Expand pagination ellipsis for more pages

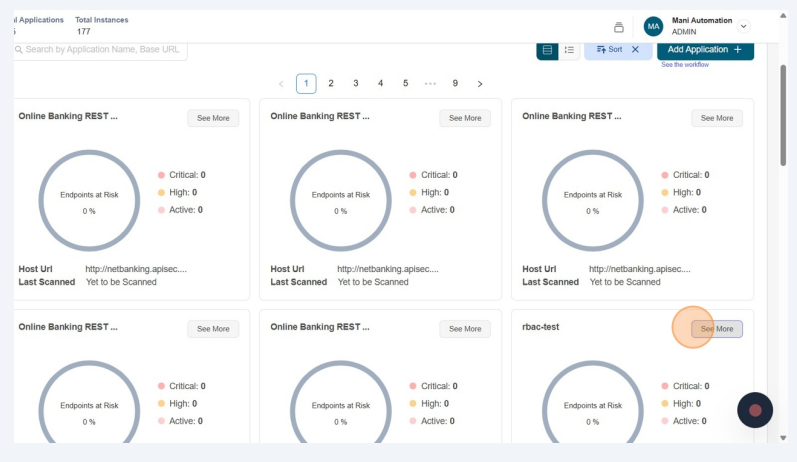tap(430, 84)
